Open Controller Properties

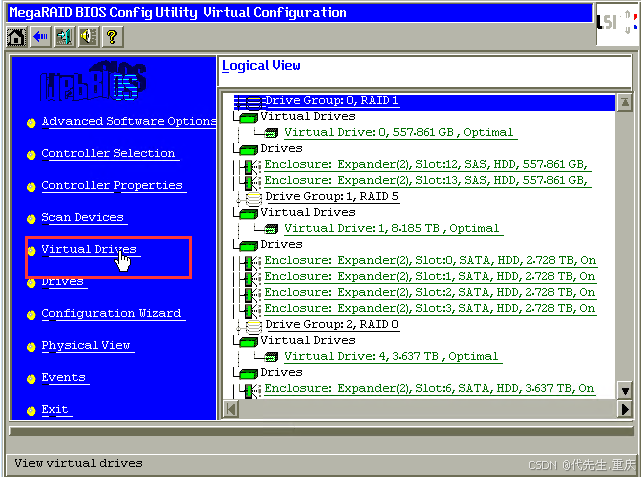click(112, 186)
